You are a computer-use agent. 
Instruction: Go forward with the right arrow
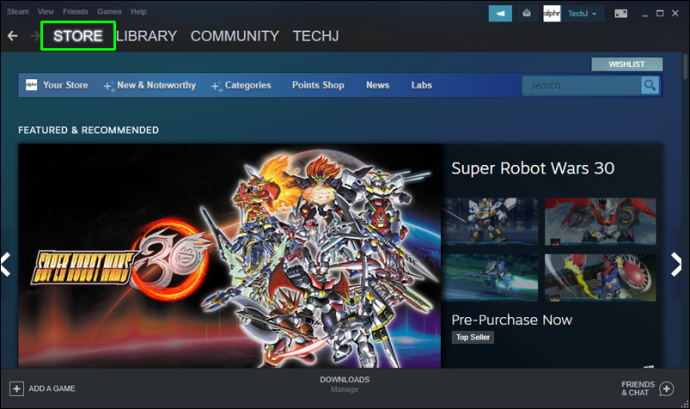click(x=35, y=36)
